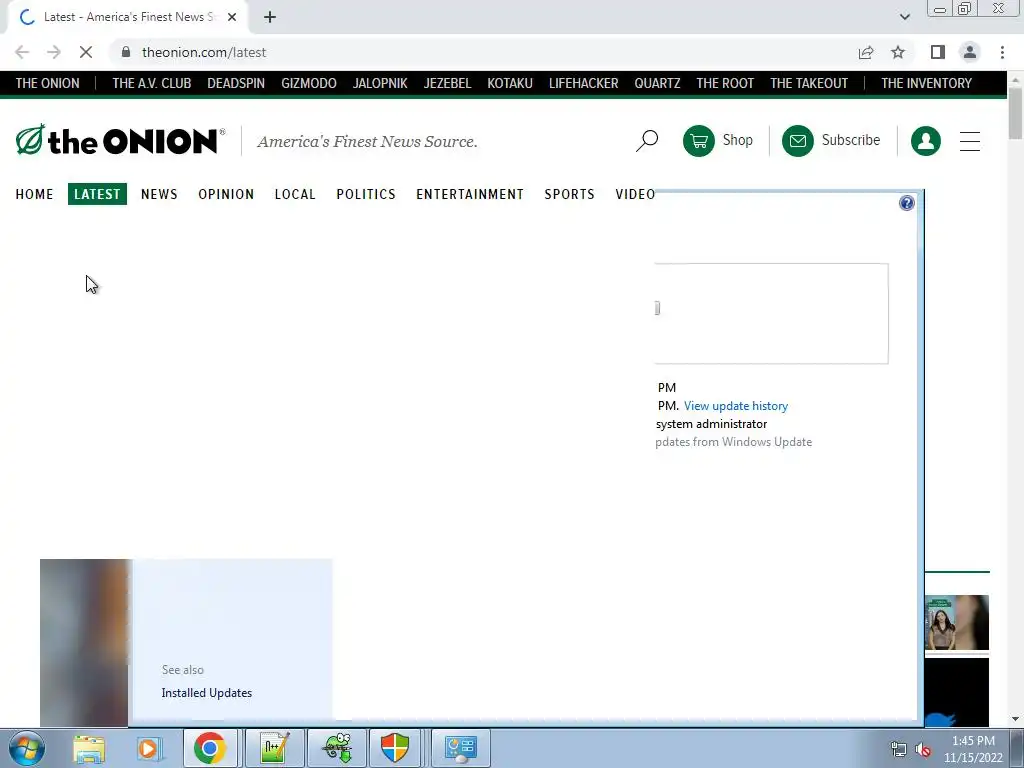The height and width of the screenshot is (768, 1024).
Task: Go to KOTAKU network link
Action: pos(510,84)
